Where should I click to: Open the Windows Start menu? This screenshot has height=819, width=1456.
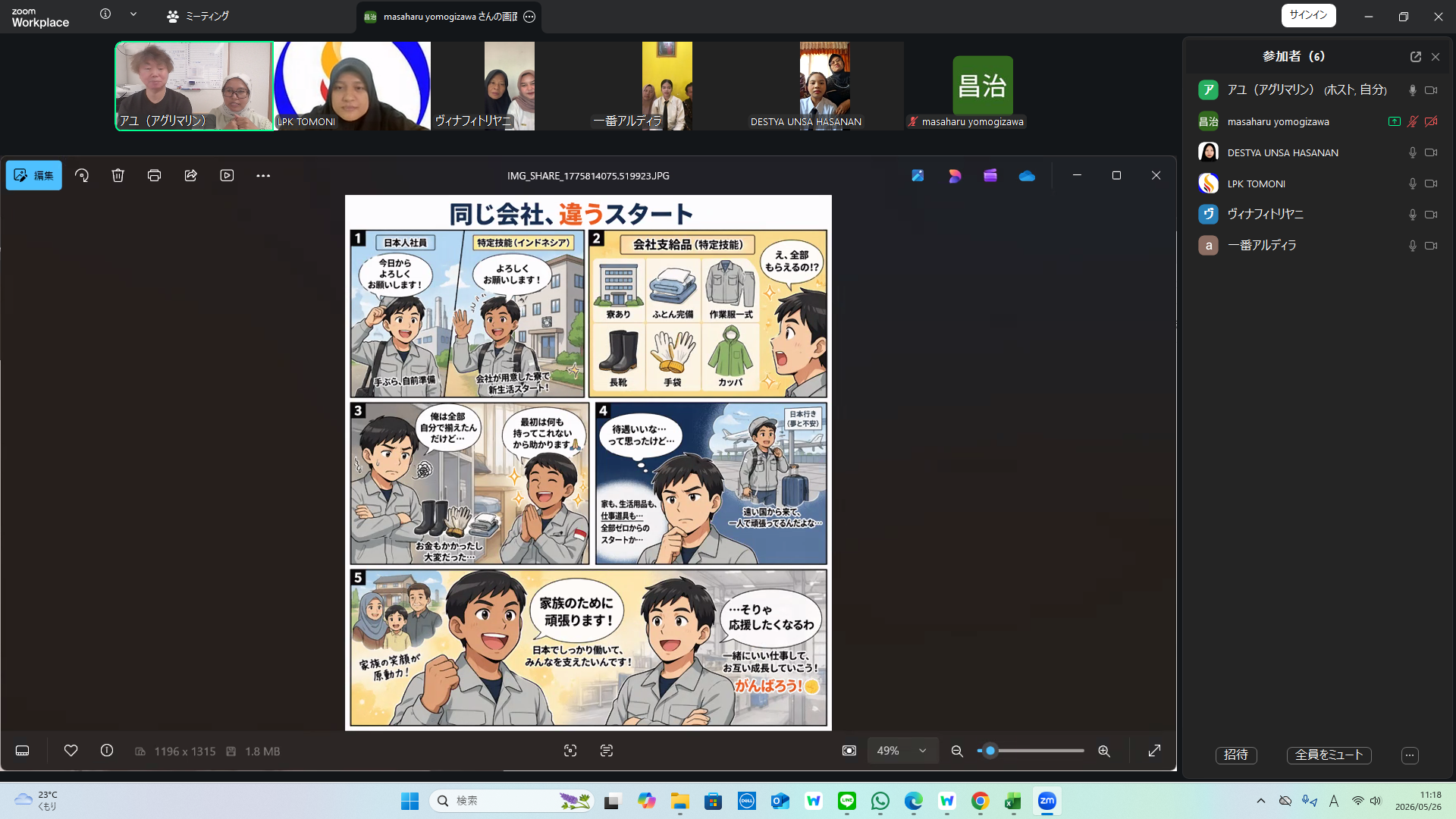pos(409,801)
